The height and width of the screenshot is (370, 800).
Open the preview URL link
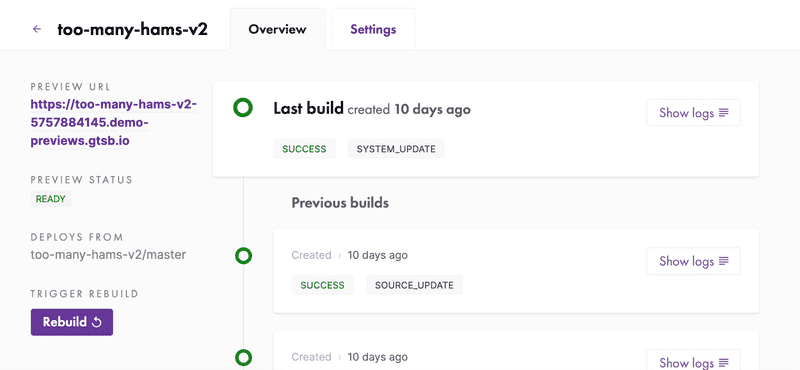pos(114,122)
